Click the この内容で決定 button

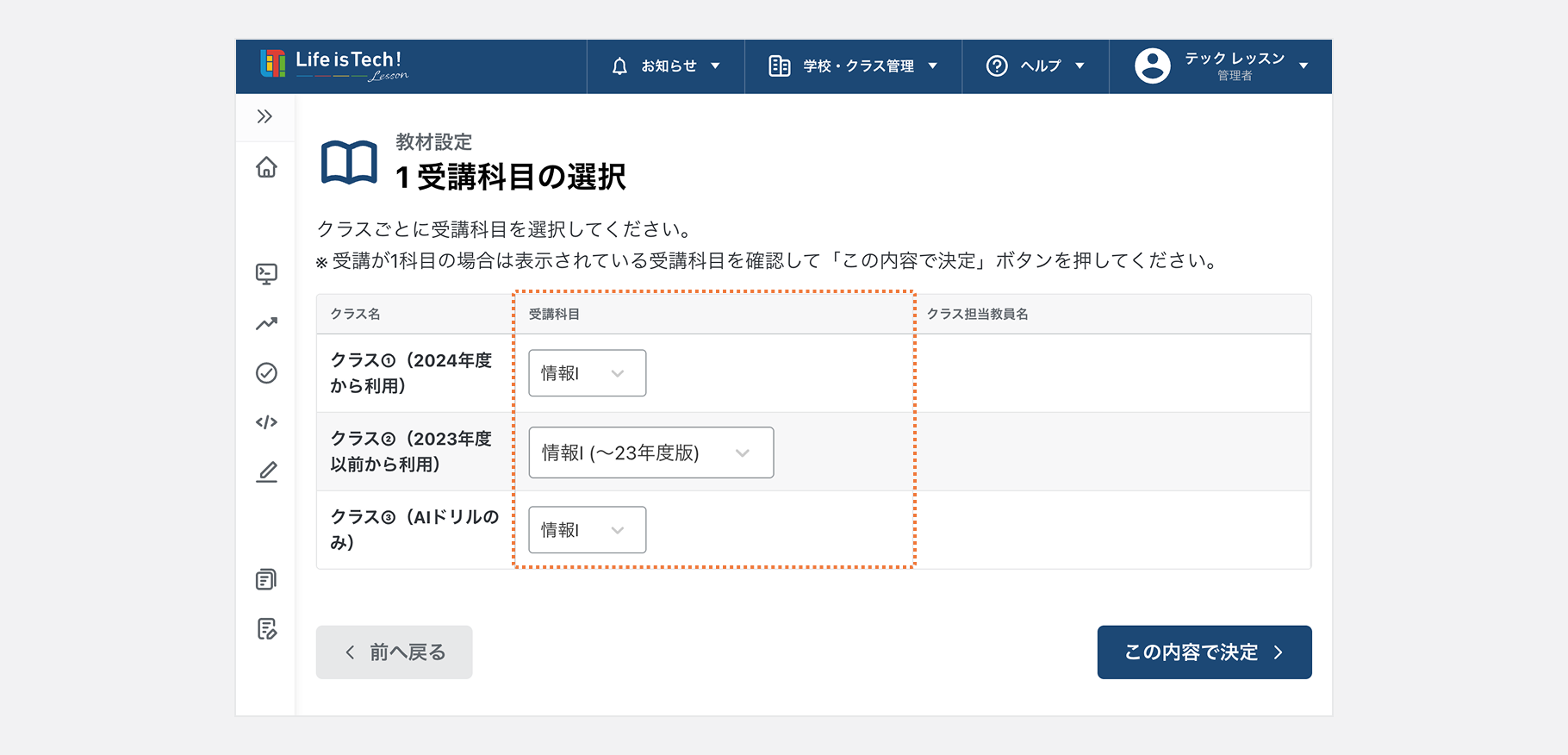coord(1204,652)
